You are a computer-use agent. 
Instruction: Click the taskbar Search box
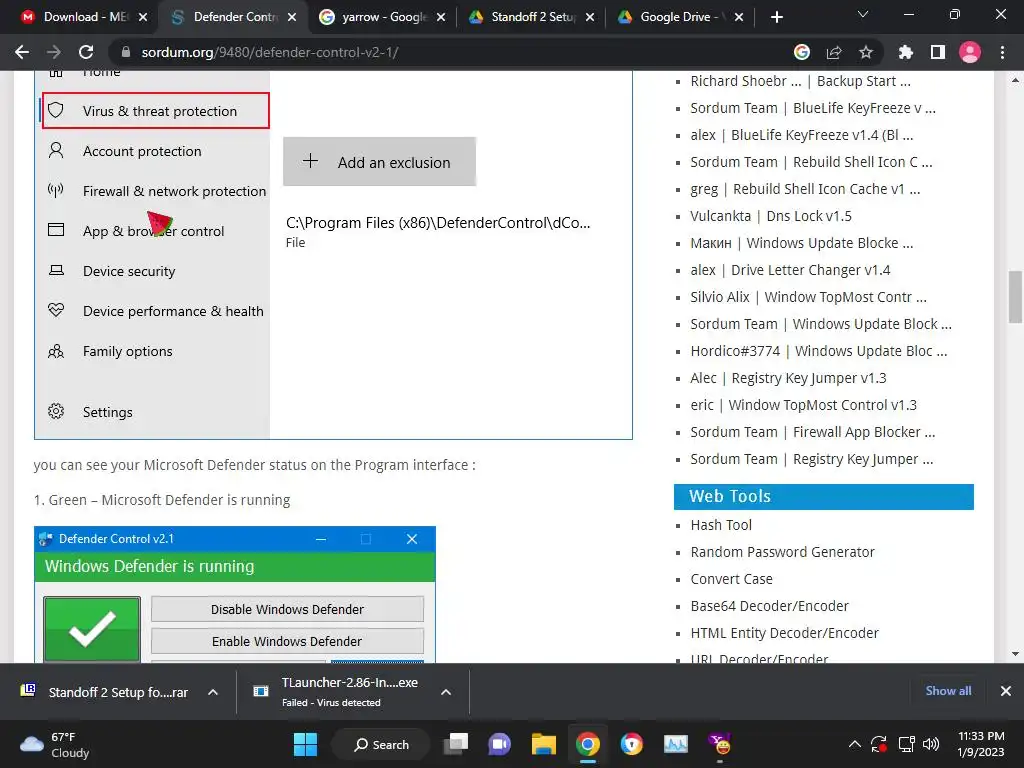381,744
